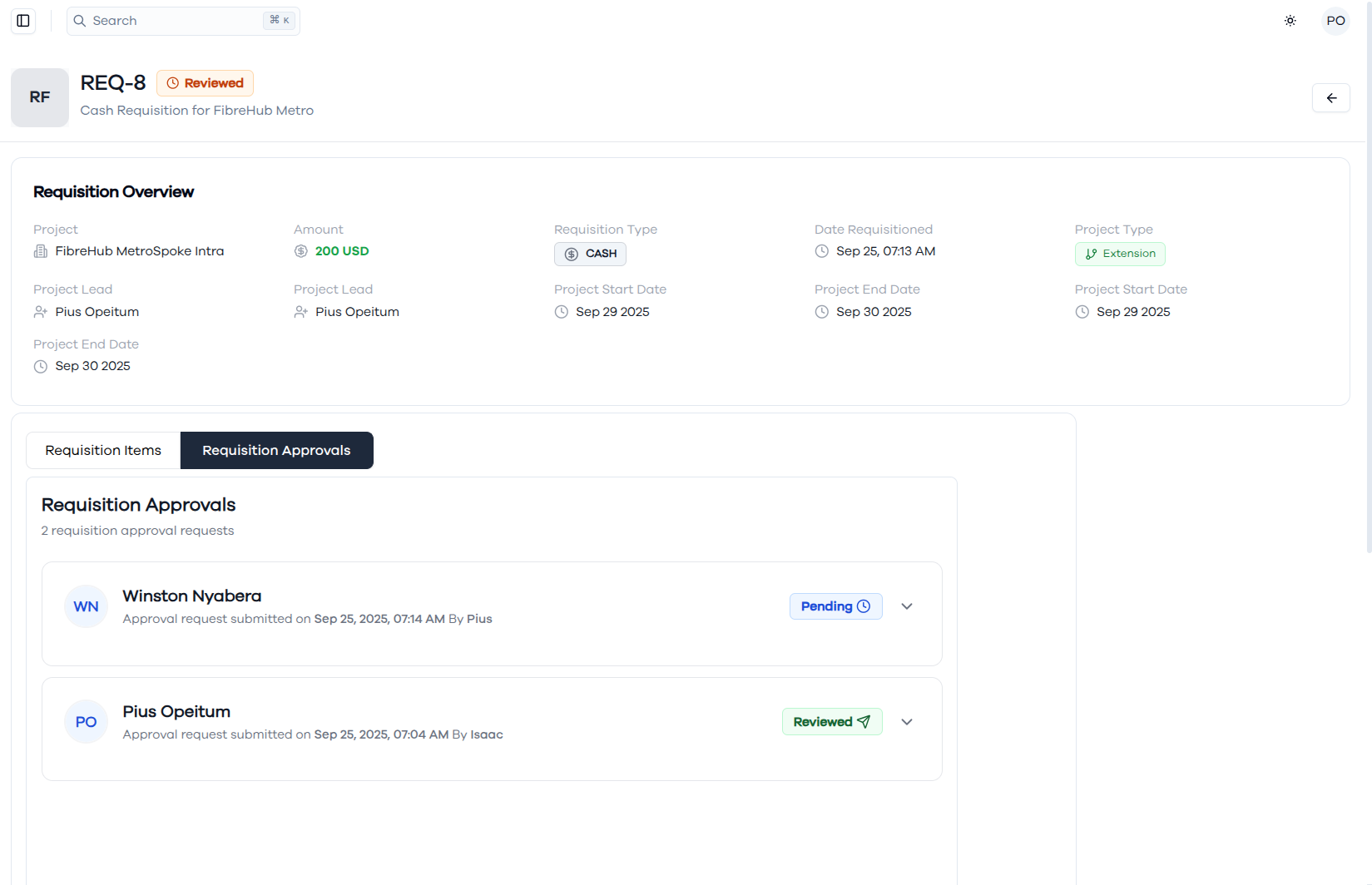Click the page vertical scrollbar
This screenshot has height=885, width=1372.
[x=1369, y=276]
